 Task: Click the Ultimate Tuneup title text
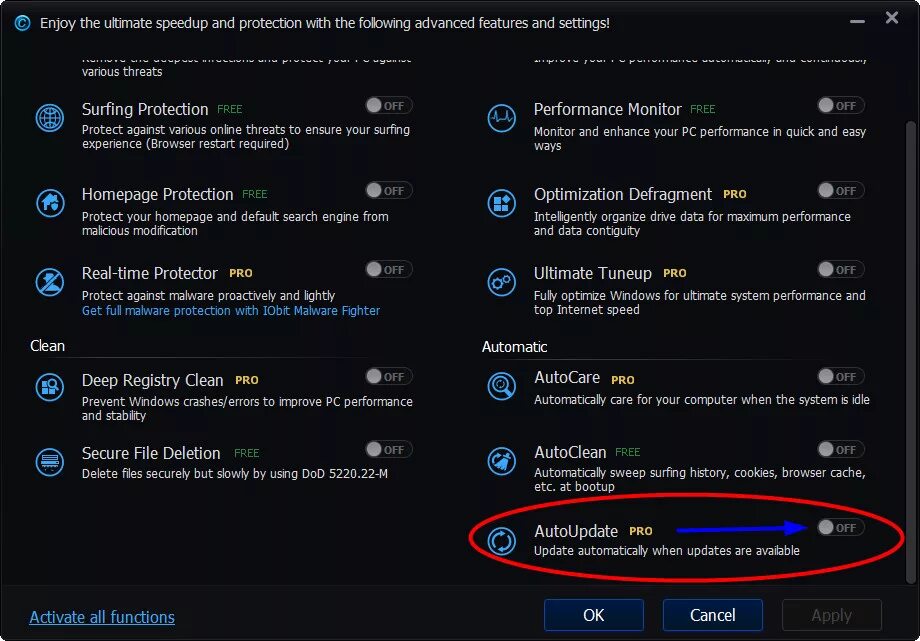(593, 274)
